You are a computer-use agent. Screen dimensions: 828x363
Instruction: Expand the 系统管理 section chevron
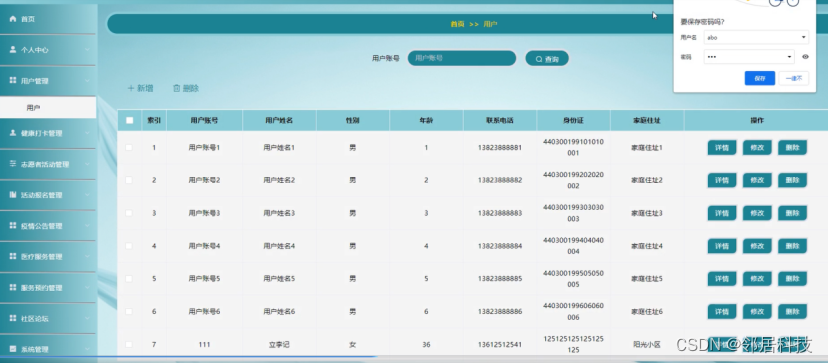tap(87, 349)
